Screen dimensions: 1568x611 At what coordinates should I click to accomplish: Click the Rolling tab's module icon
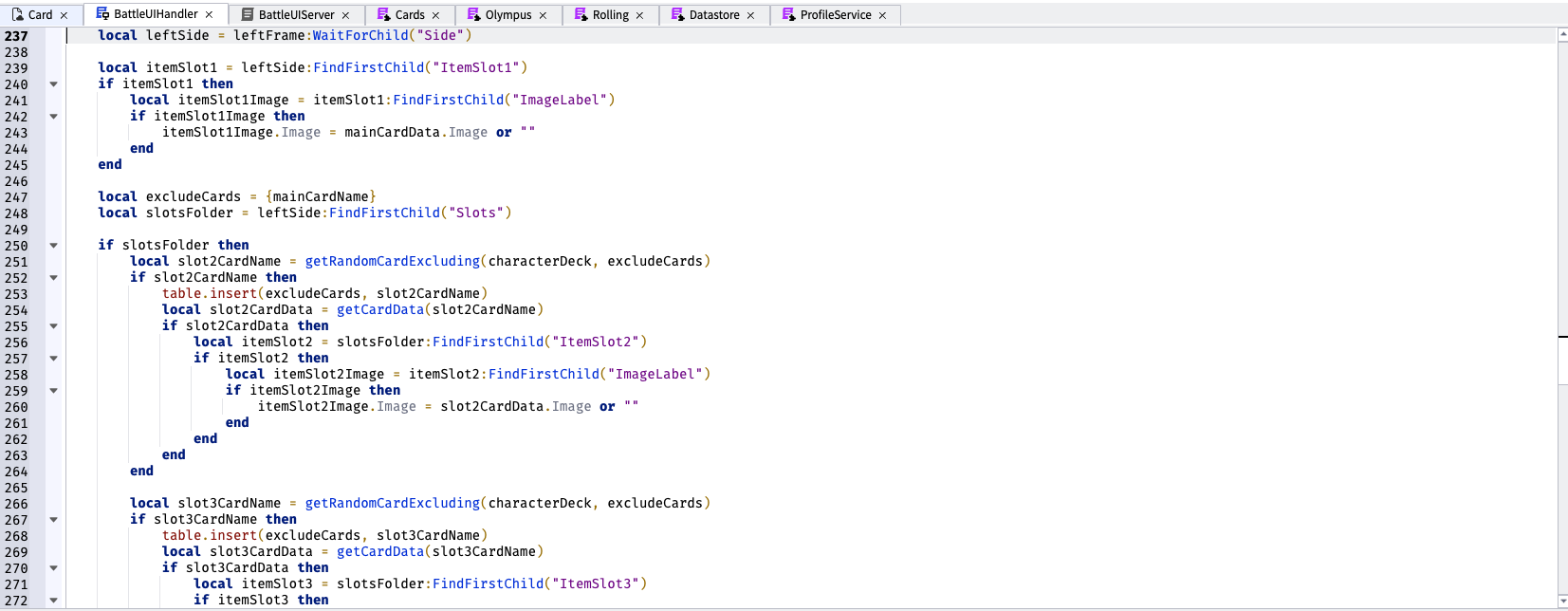pyautogui.click(x=581, y=15)
